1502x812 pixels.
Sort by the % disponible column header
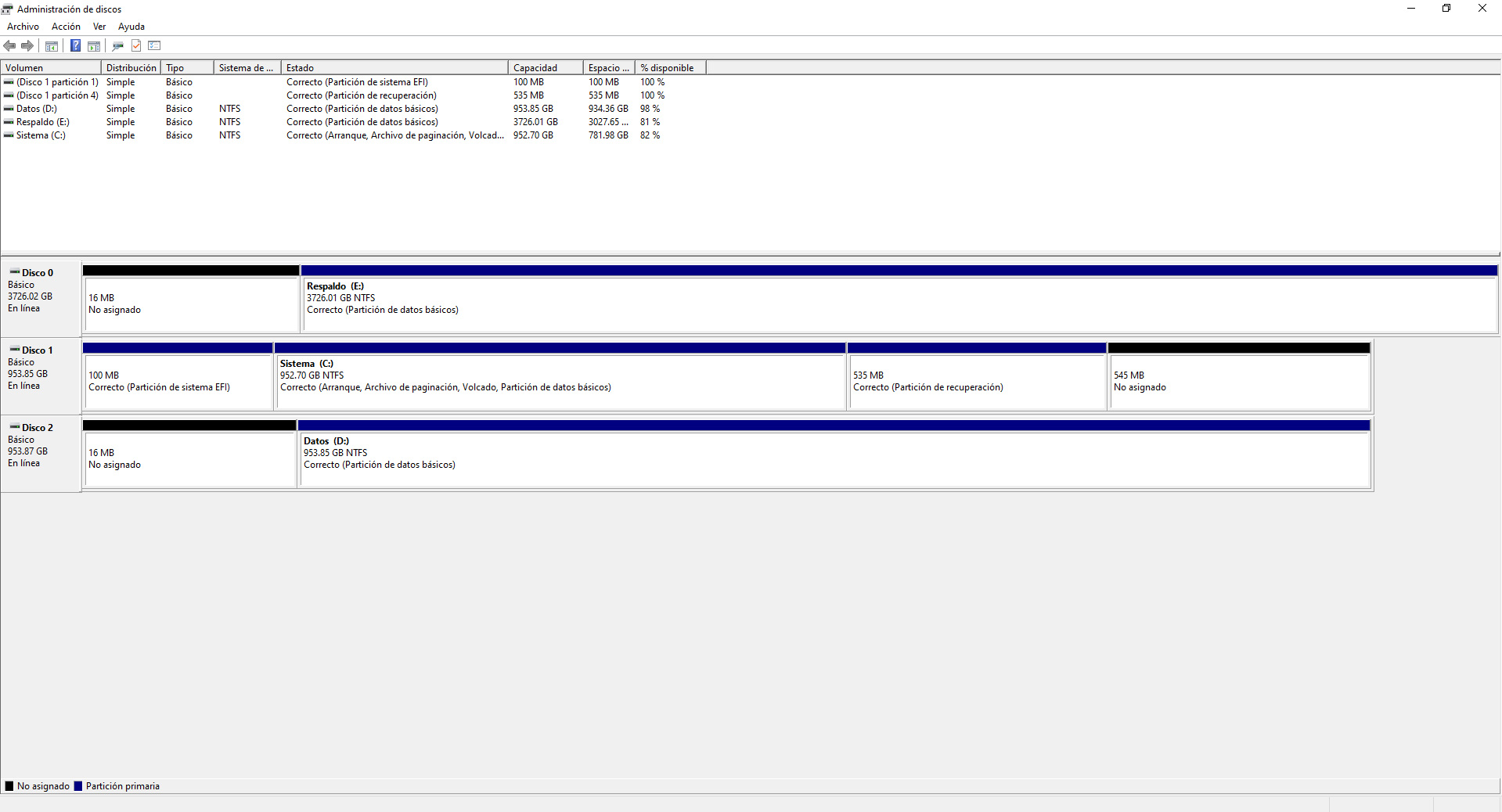coord(671,68)
